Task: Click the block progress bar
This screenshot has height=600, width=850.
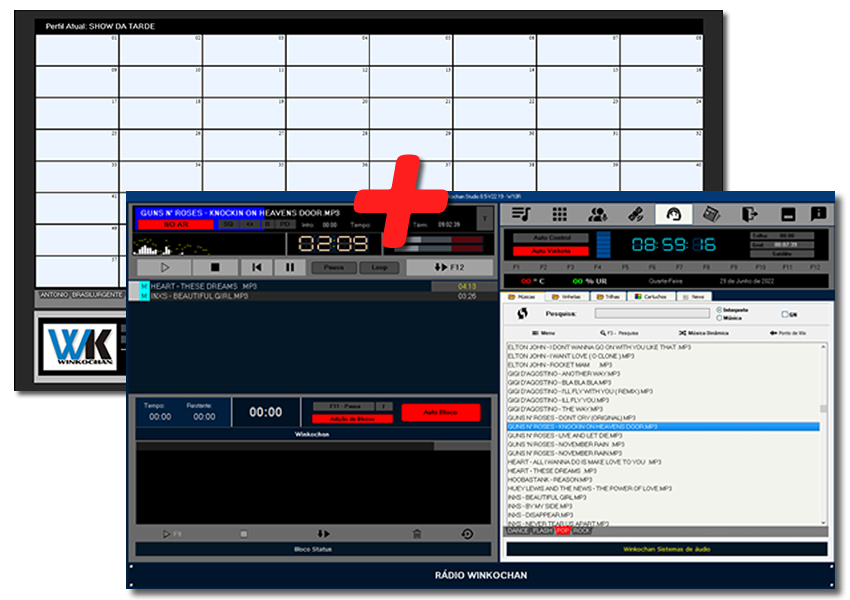Action: pos(313,446)
